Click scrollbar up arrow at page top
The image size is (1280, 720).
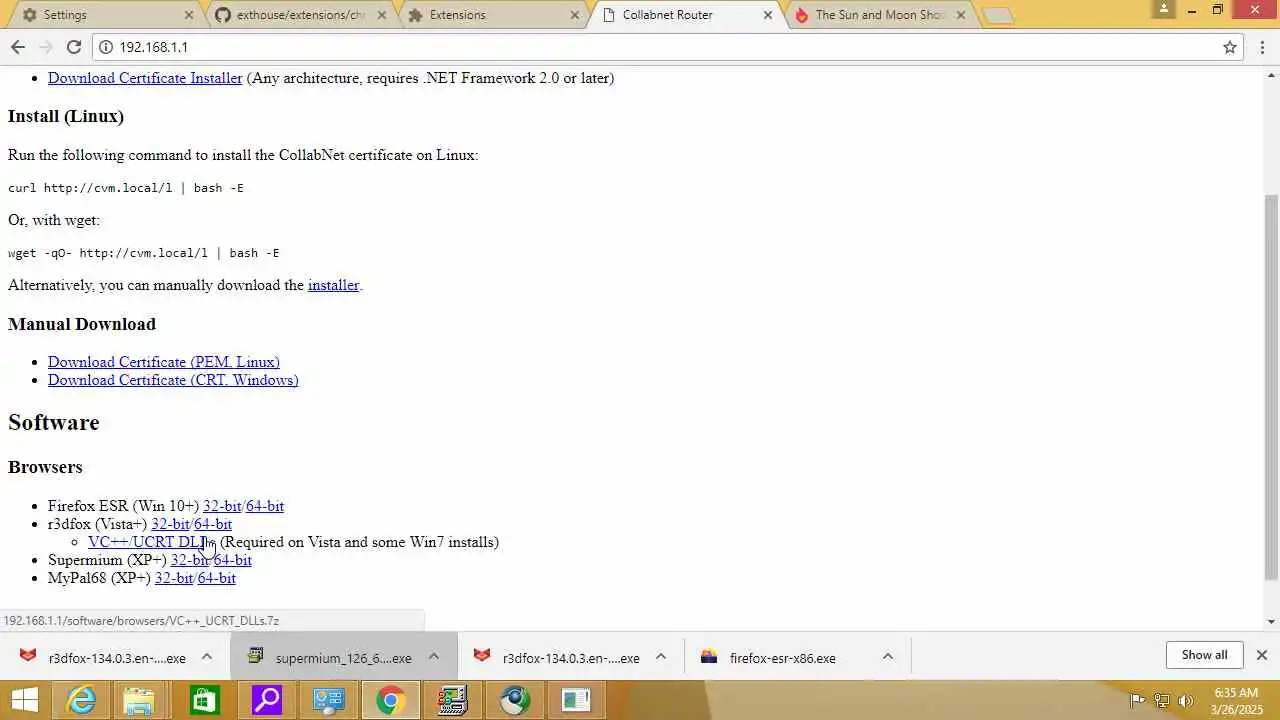[1271, 74]
